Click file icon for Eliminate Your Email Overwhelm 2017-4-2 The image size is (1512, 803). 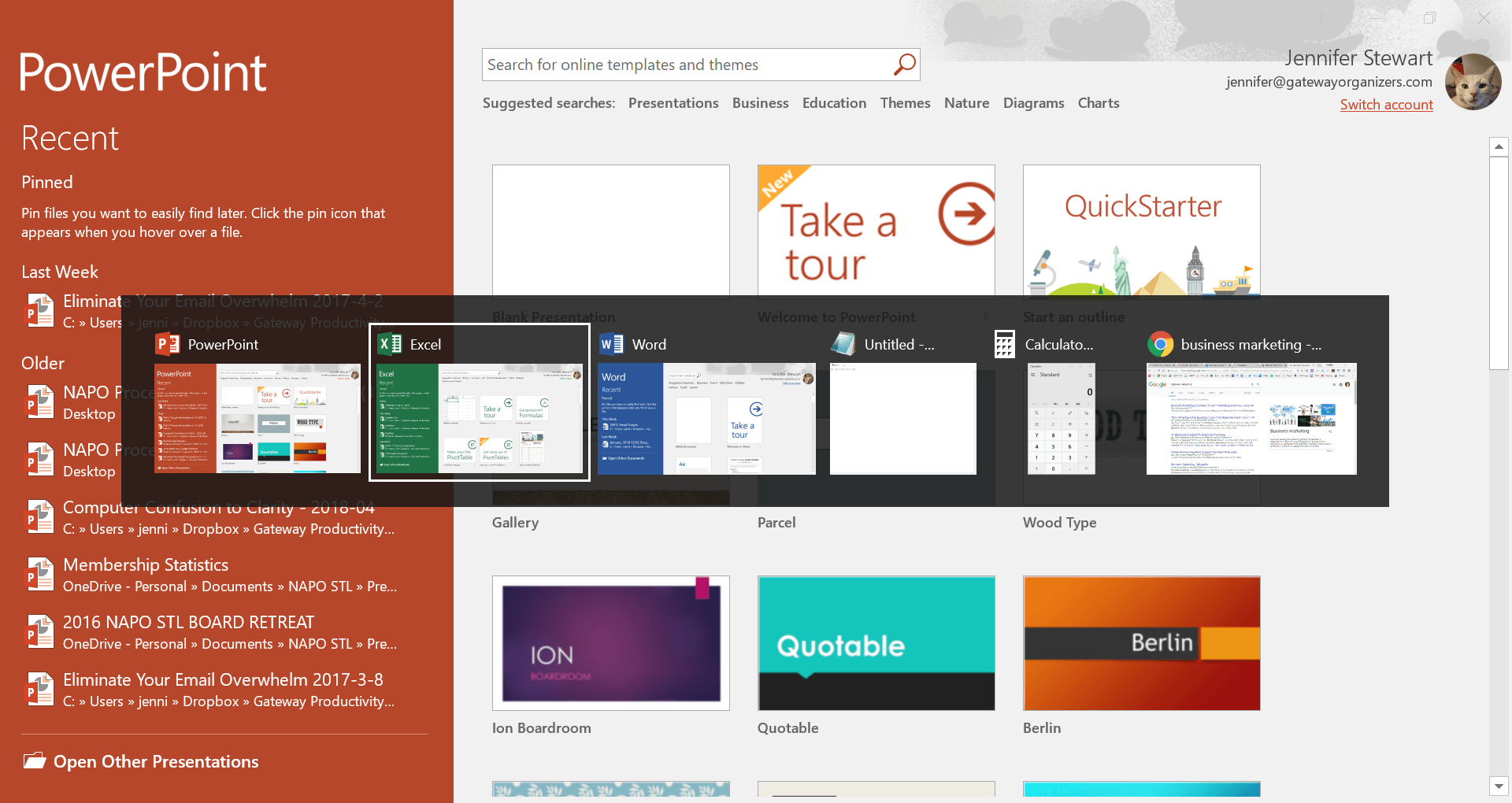pos(39,311)
